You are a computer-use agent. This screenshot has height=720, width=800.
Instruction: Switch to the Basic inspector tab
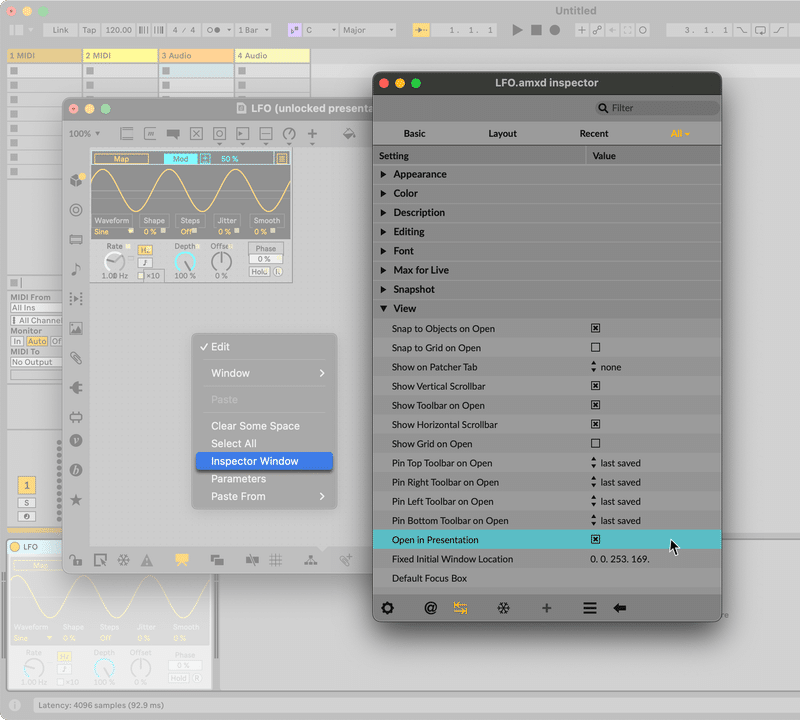[x=414, y=134]
